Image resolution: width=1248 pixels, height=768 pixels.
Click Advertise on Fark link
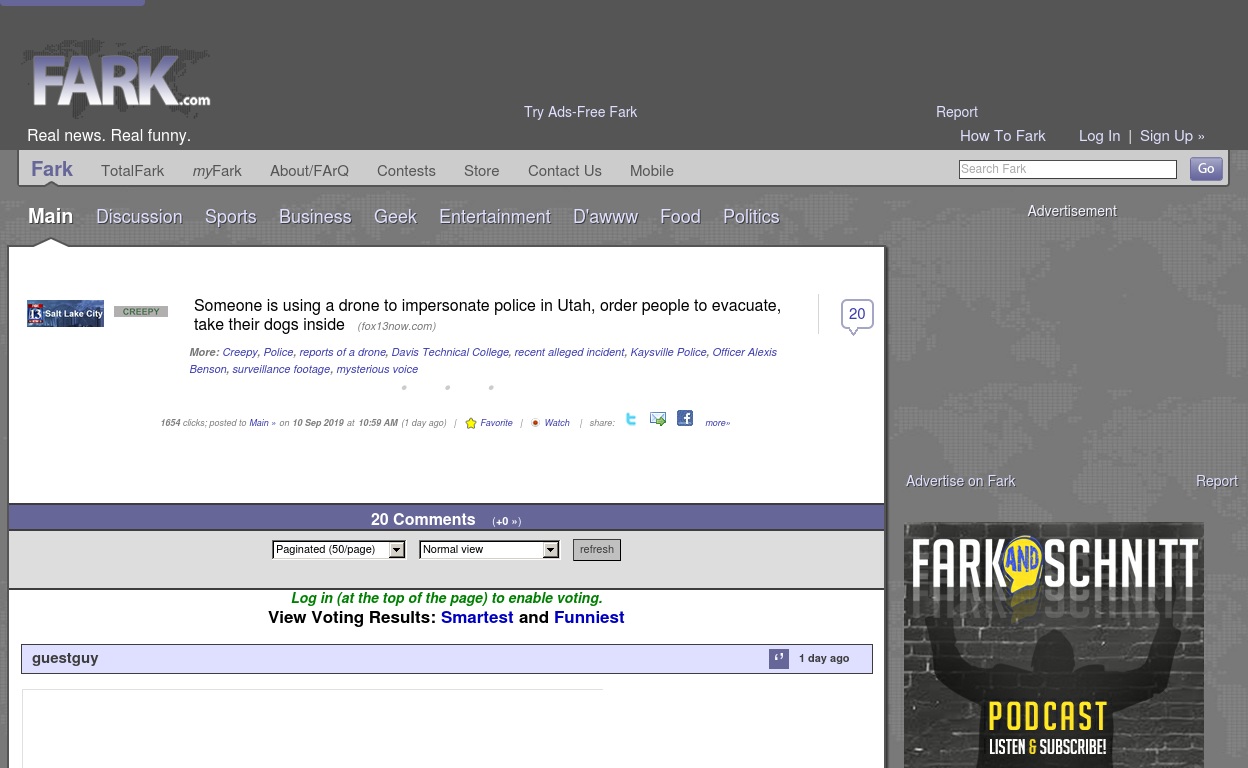pyautogui.click(x=961, y=482)
